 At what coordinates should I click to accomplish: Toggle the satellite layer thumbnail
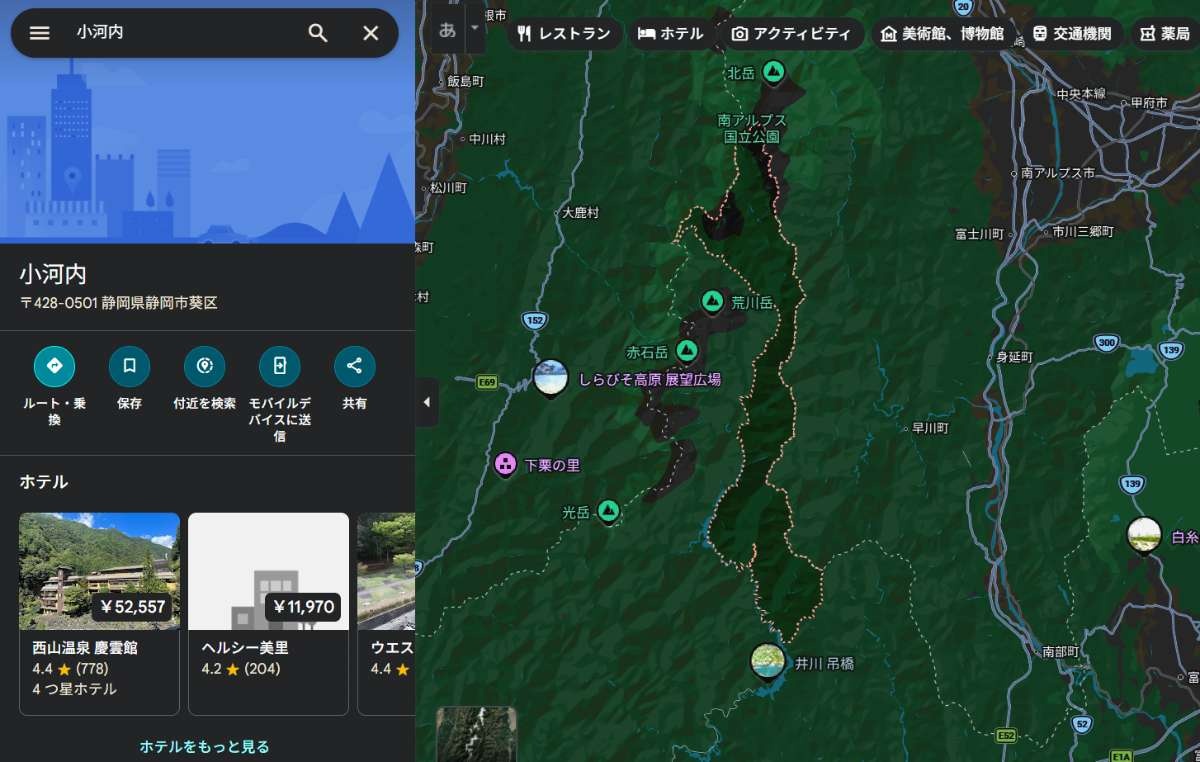pyautogui.click(x=476, y=733)
